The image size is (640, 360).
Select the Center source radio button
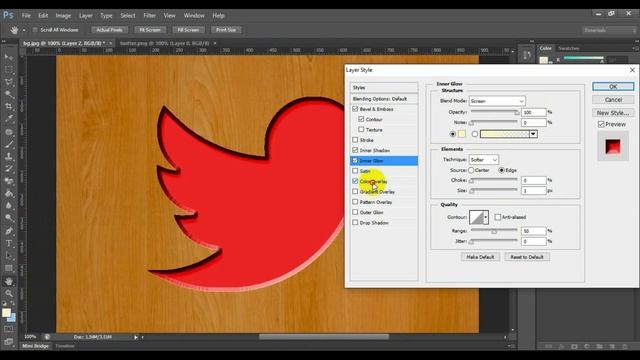pyautogui.click(x=471, y=170)
